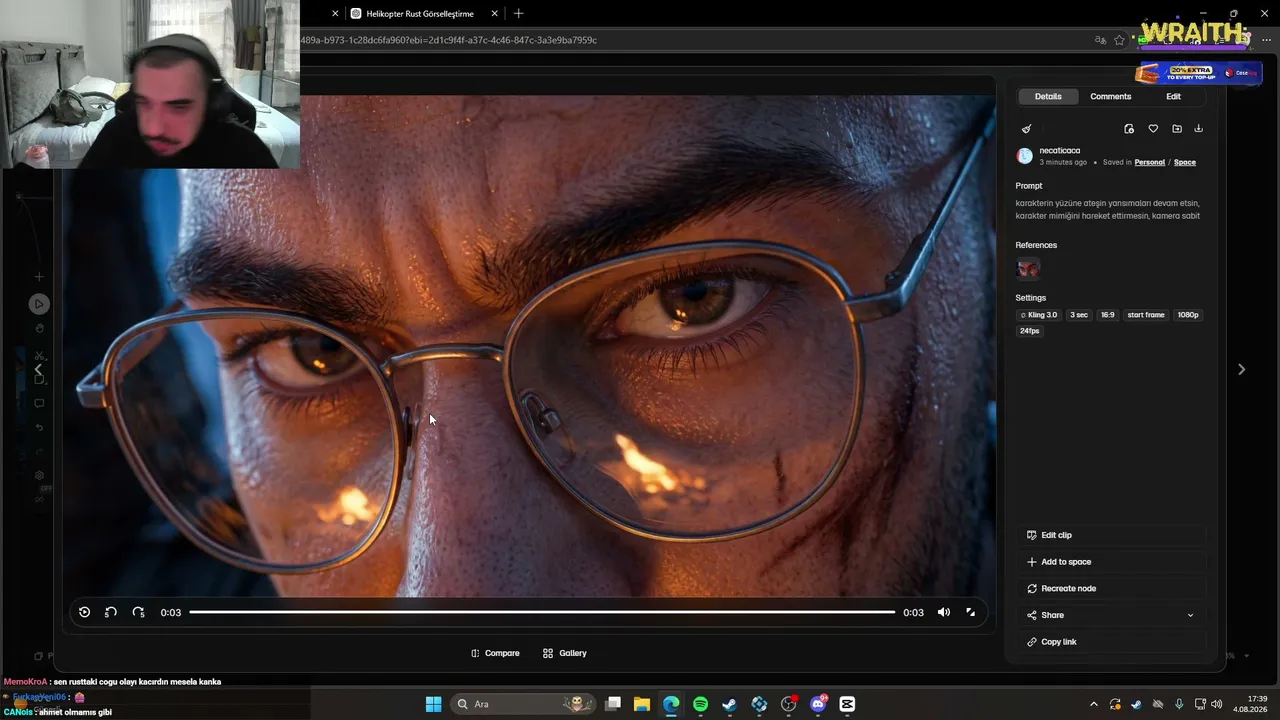
Task: Click the move-to-folder icon
Action: coord(1177,129)
